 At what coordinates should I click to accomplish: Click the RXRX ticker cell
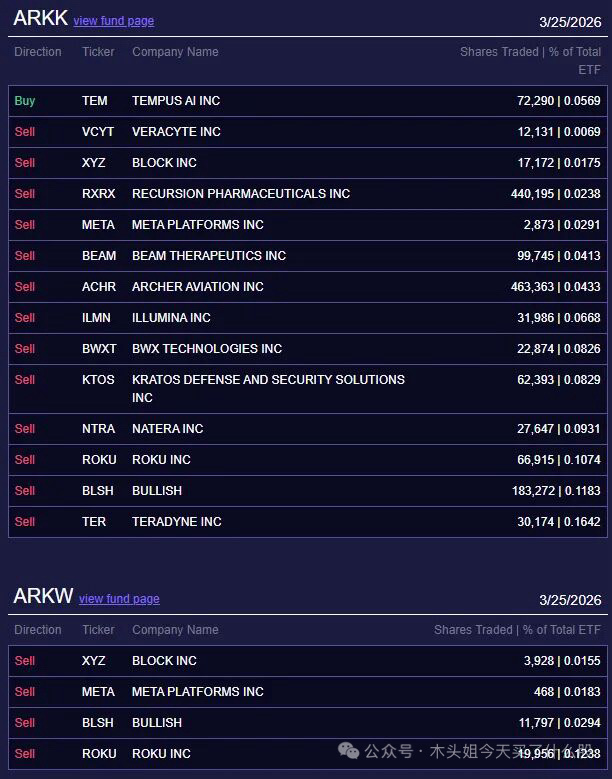point(98,194)
